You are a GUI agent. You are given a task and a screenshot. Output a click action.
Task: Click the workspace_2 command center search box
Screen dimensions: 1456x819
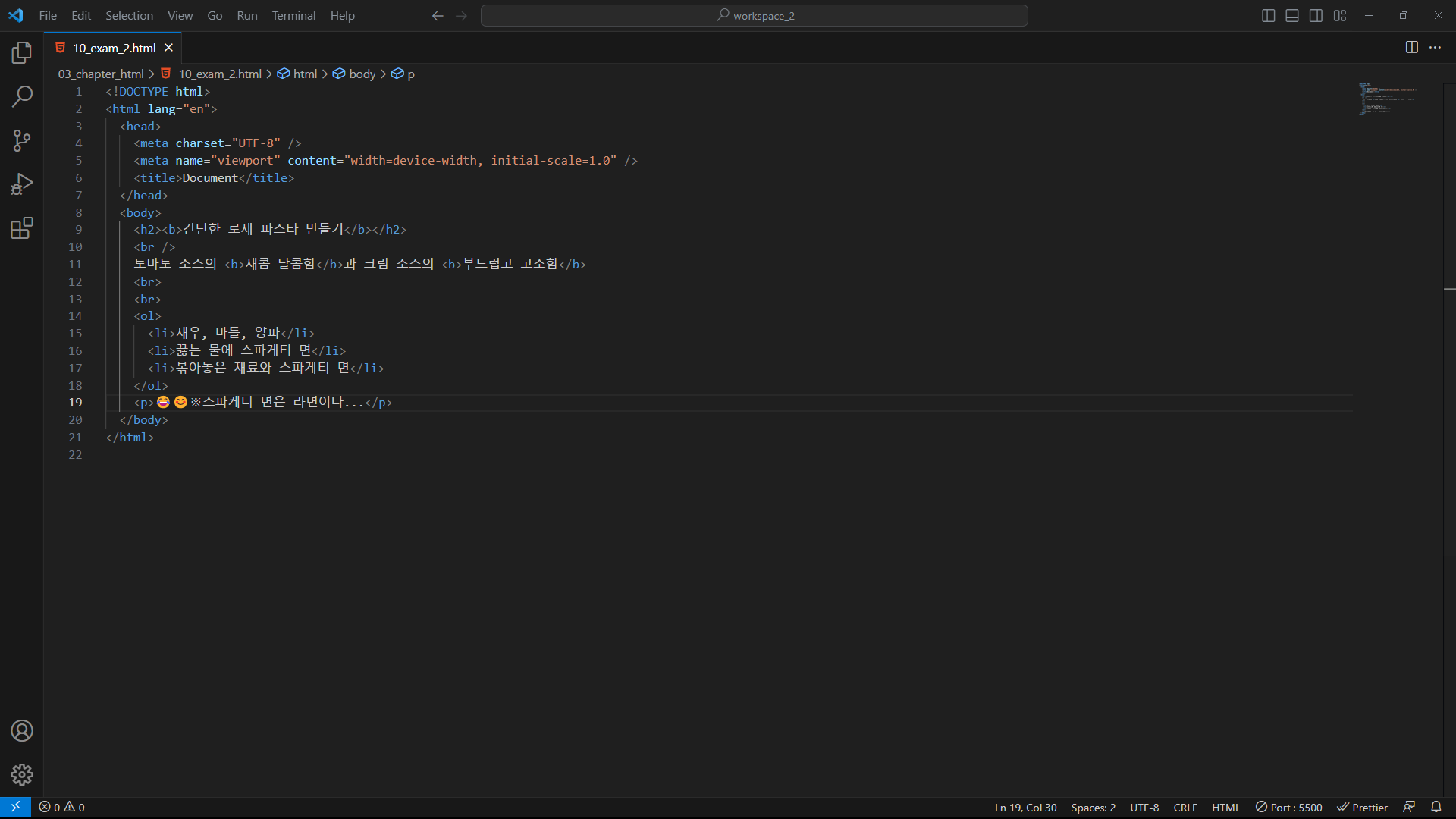coord(755,16)
